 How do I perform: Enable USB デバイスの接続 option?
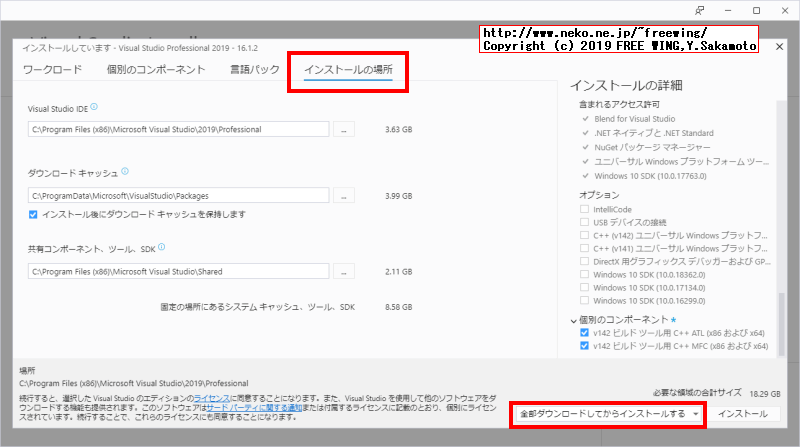[584, 222]
